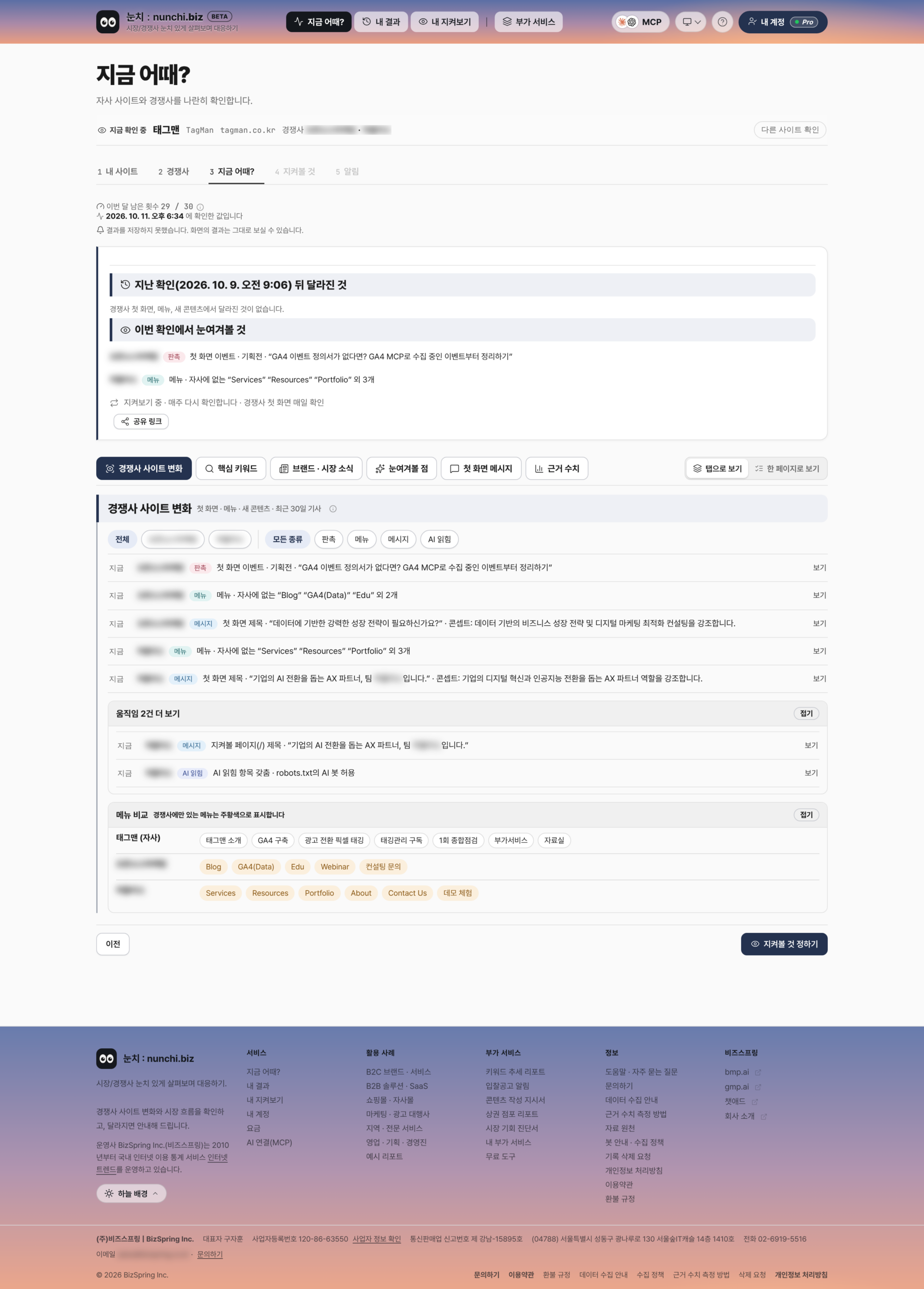Screen dimensions: 924x1289
Task: Expand the 하늘 배경 theme selector
Action: click(131, 1193)
